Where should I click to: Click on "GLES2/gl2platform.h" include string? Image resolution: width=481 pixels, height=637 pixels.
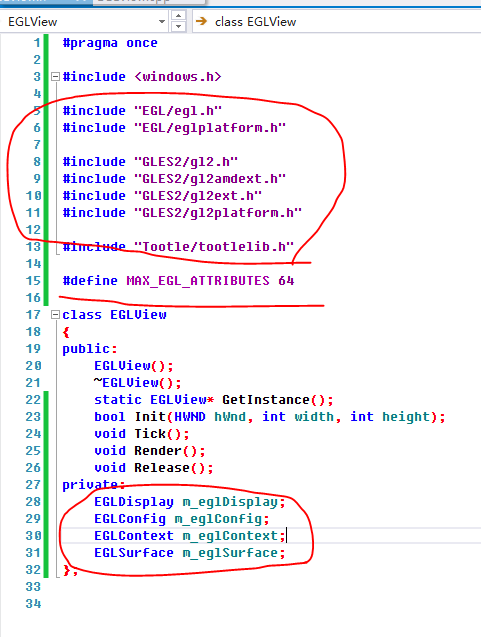pos(218,213)
